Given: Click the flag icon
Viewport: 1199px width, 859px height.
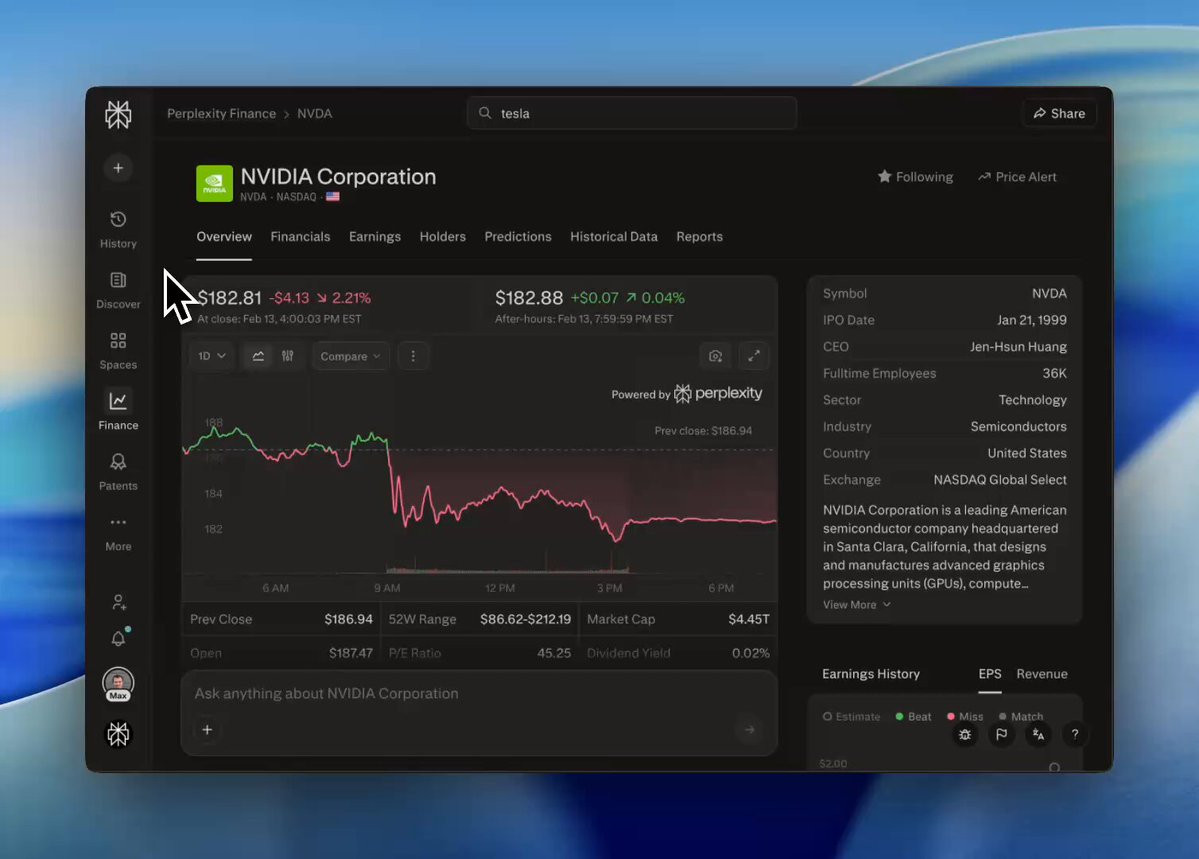Looking at the screenshot, I should (x=1002, y=734).
